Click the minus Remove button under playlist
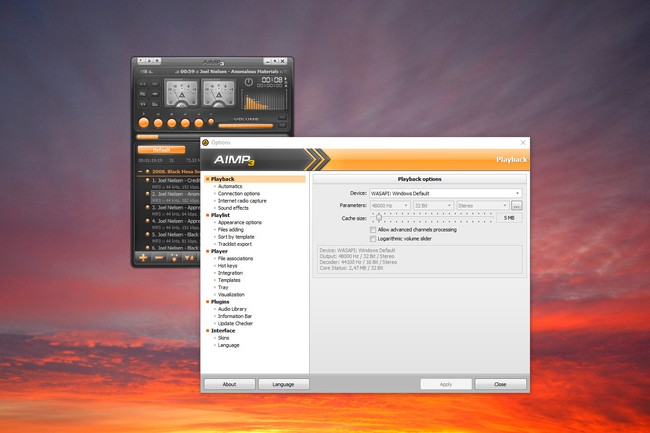 (x=159, y=258)
